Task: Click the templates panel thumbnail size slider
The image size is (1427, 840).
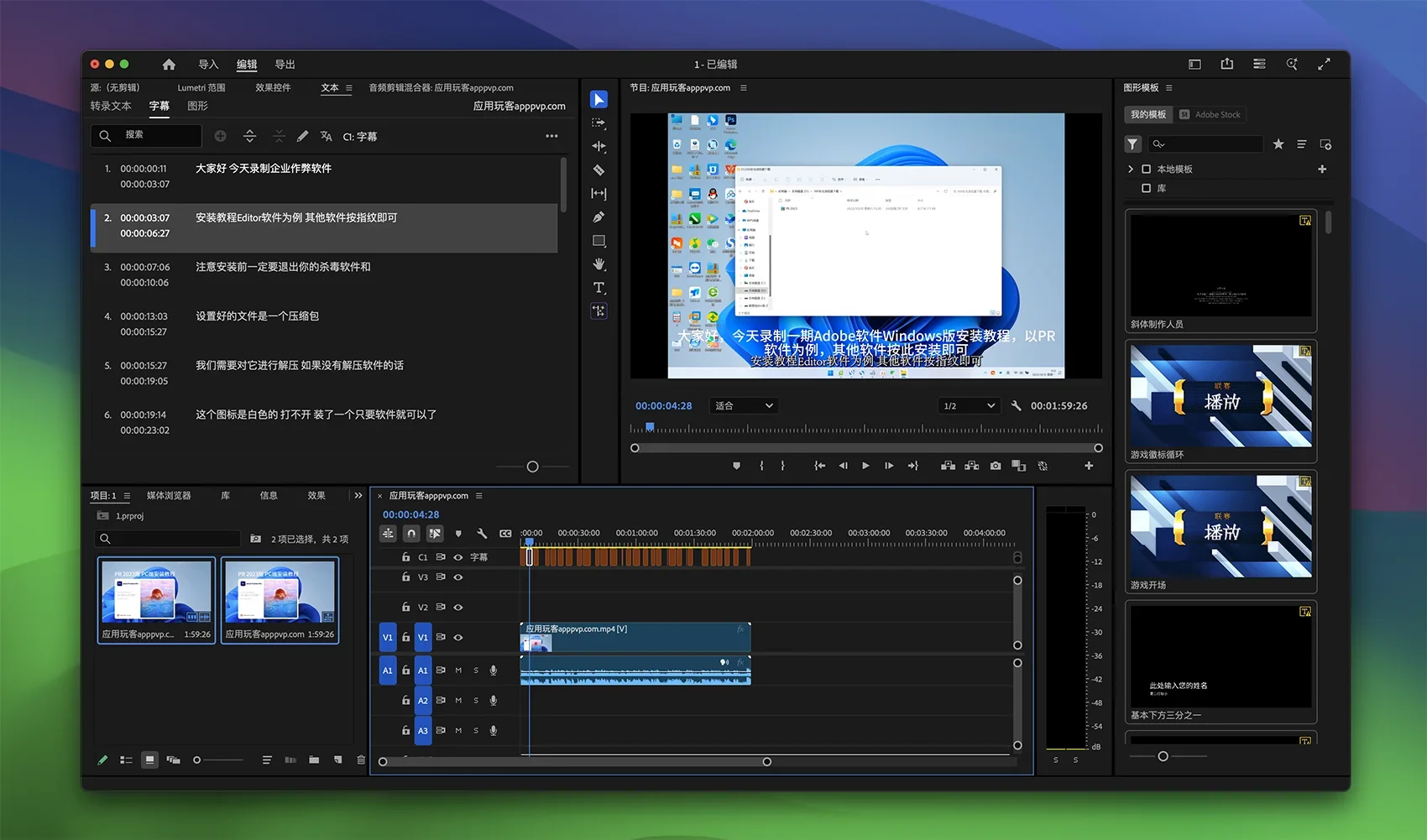Action: [1163, 757]
